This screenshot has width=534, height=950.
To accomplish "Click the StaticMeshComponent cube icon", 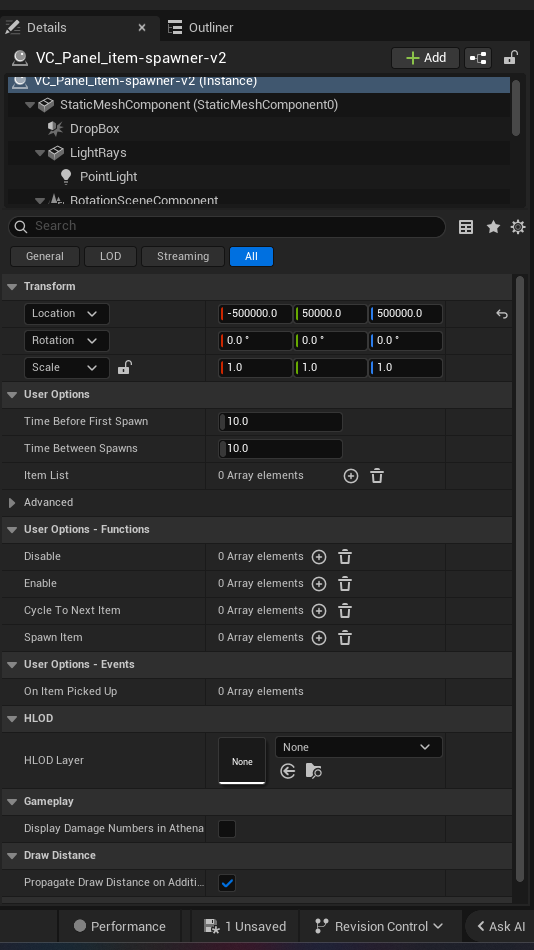I will 45,105.
